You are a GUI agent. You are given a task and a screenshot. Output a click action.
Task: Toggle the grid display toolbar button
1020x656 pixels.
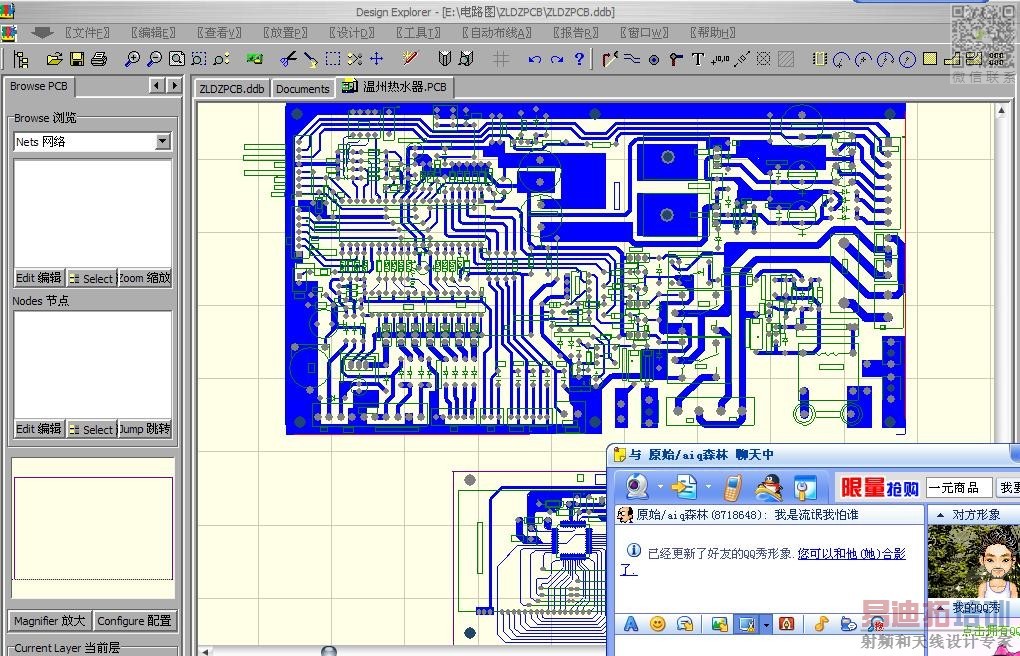tap(502, 60)
